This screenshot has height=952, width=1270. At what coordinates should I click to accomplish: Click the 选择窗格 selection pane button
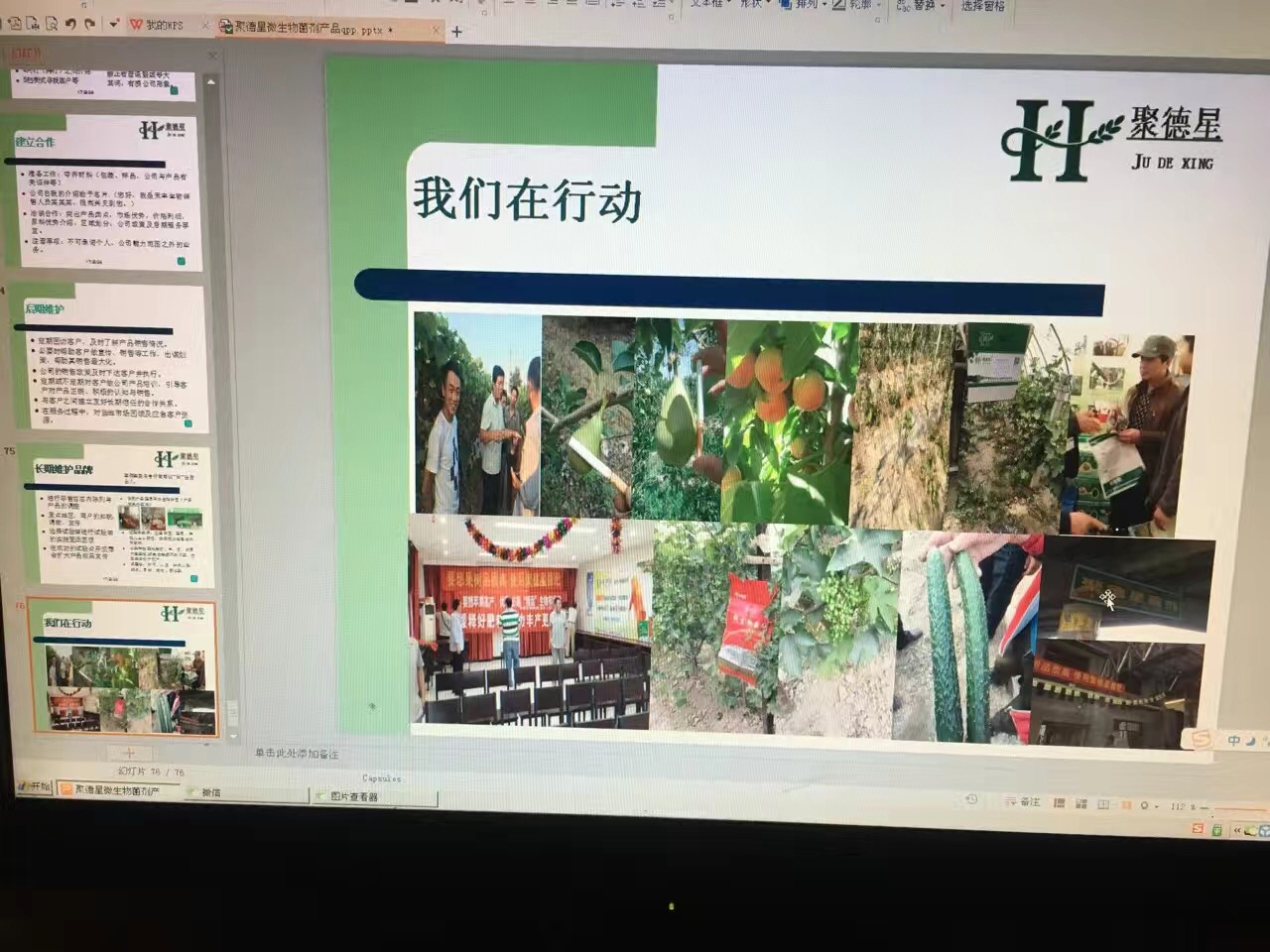click(982, 6)
